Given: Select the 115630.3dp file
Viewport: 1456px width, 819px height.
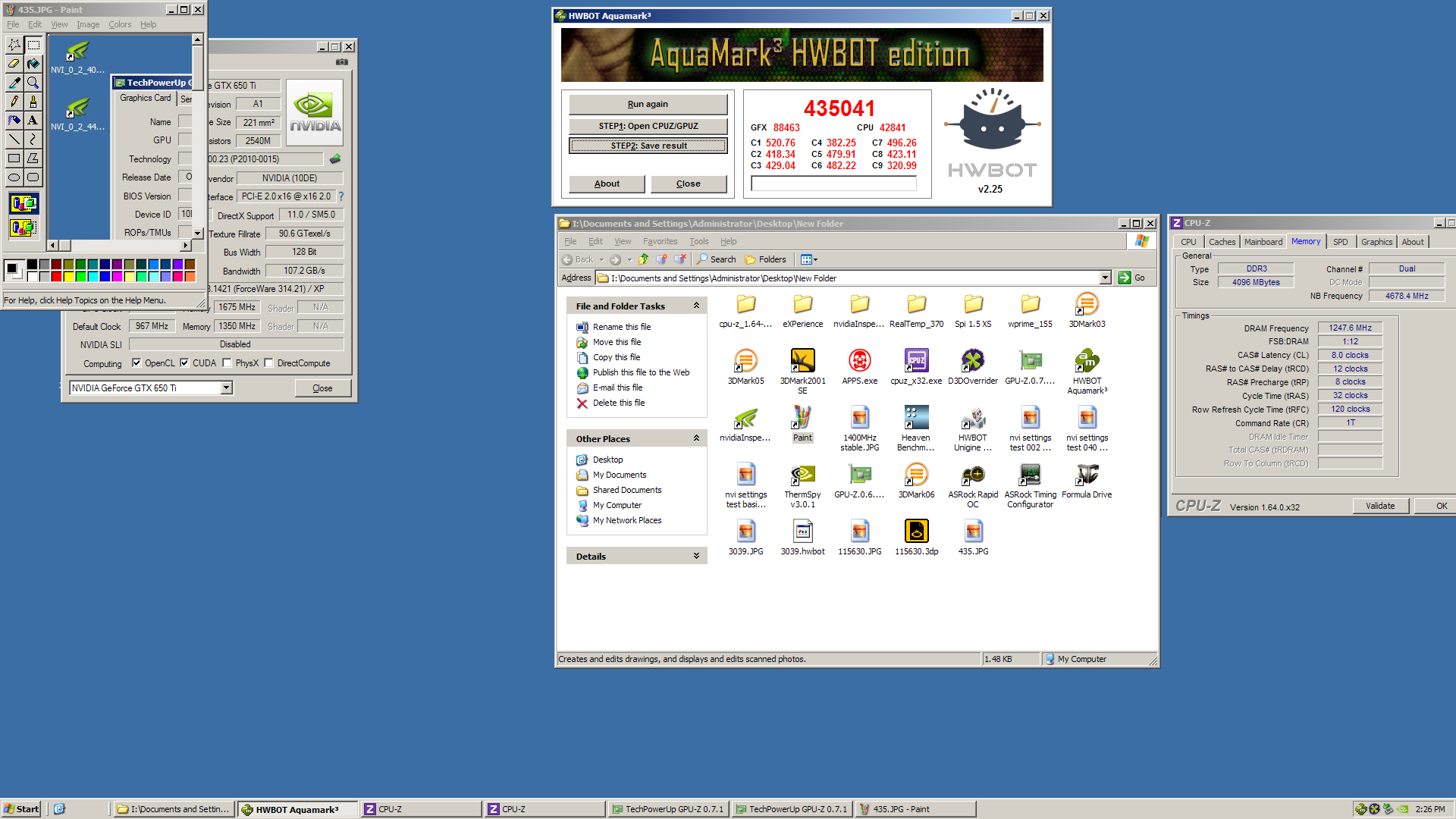Looking at the screenshot, I should click(916, 538).
